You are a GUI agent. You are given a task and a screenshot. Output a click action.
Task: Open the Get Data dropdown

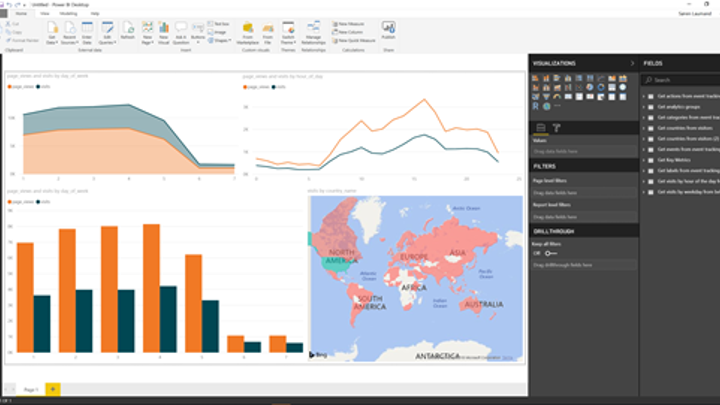point(50,33)
